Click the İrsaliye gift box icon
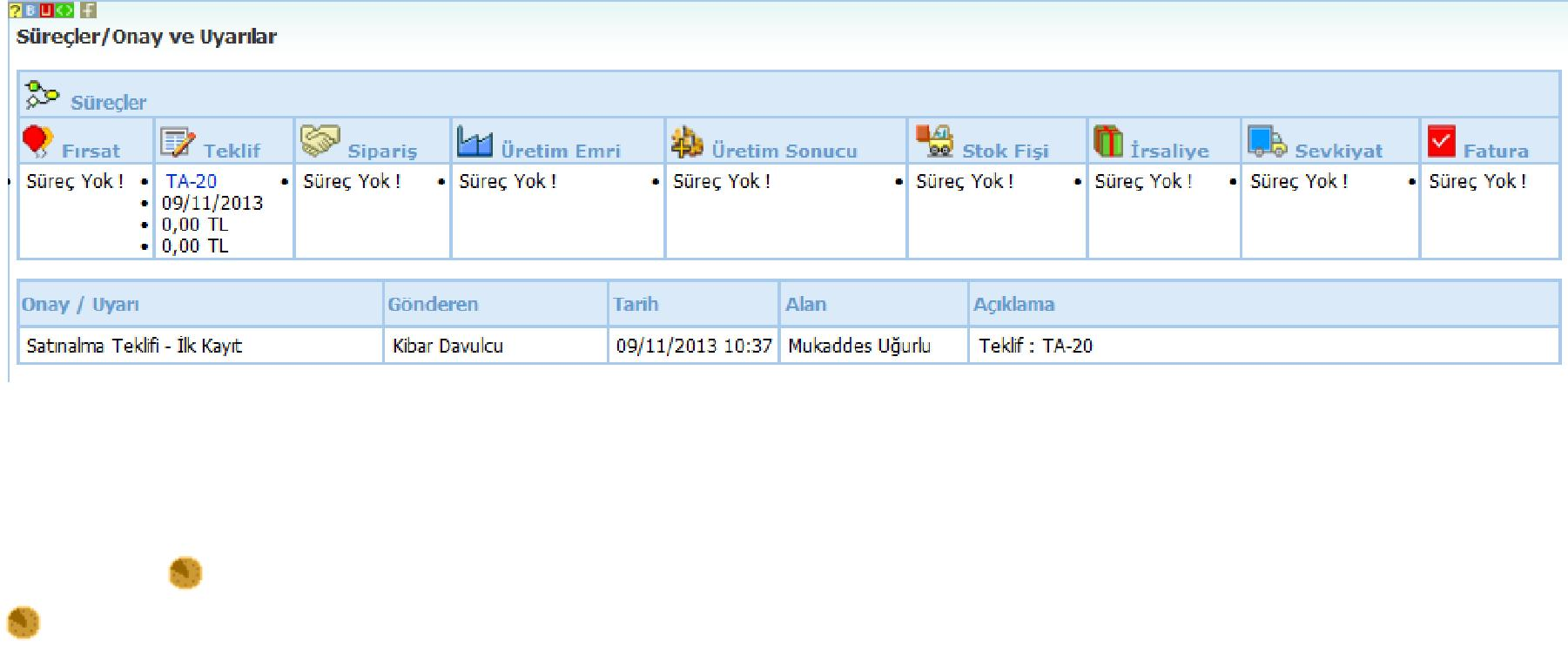 pyautogui.click(x=1108, y=141)
